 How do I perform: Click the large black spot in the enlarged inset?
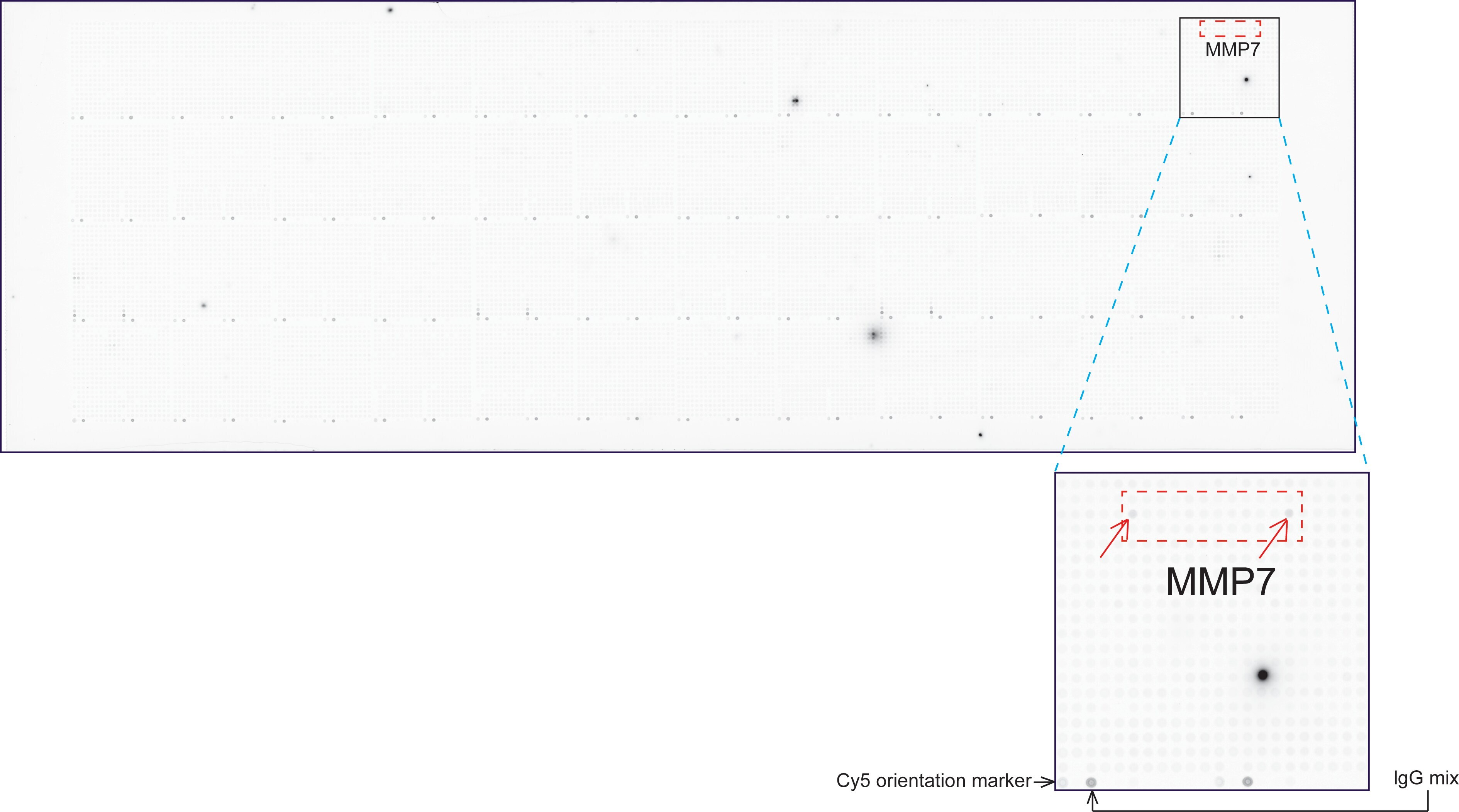coord(1262,675)
